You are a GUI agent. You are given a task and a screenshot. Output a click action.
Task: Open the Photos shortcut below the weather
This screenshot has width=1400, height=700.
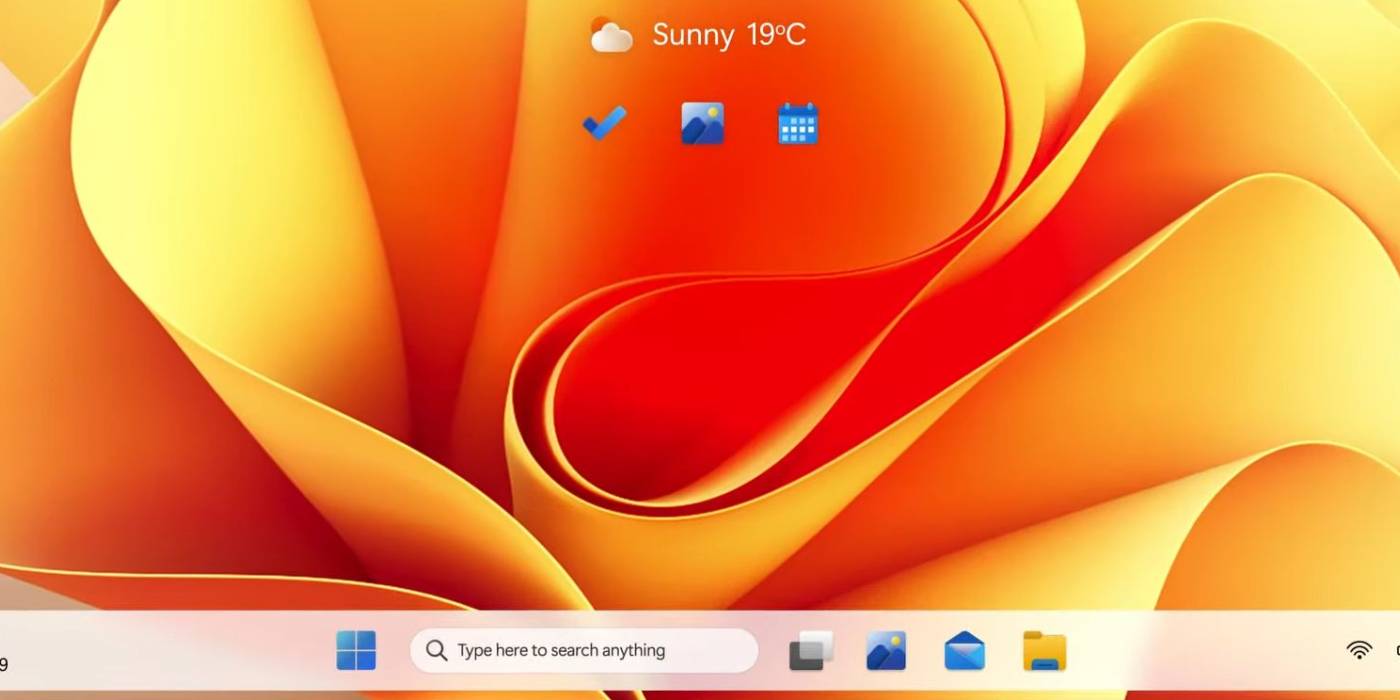coord(702,124)
